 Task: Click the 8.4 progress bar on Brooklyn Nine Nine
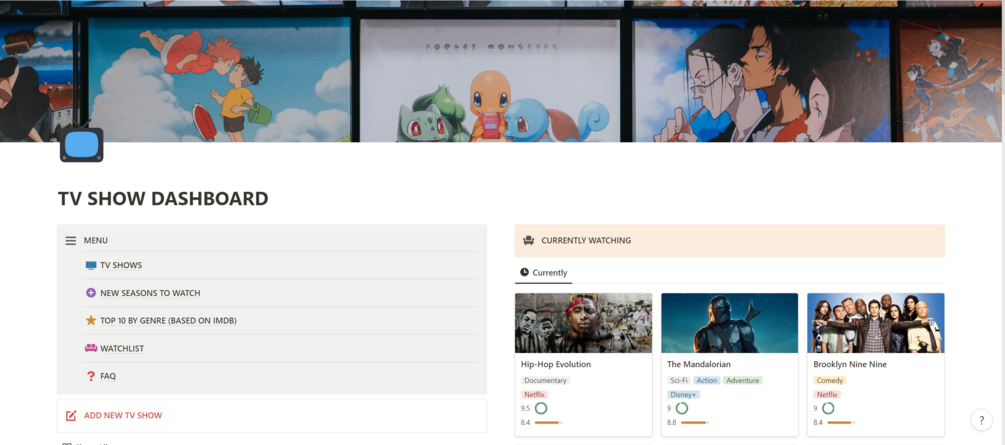tap(841, 423)
